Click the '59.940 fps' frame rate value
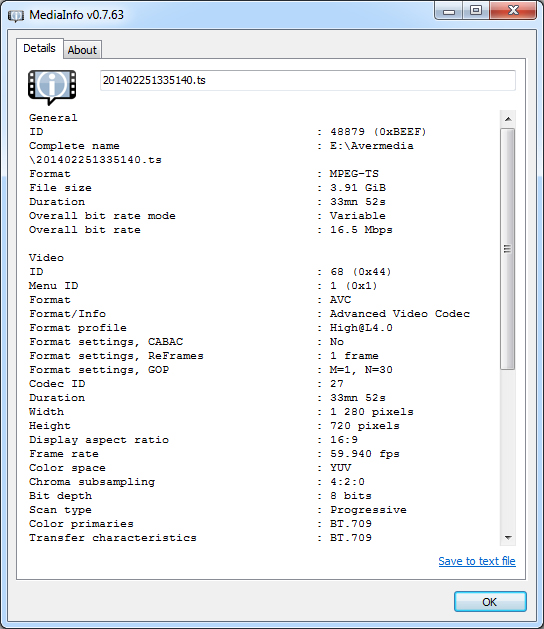This screenshot has height=629, width=544. coord(365,454)
